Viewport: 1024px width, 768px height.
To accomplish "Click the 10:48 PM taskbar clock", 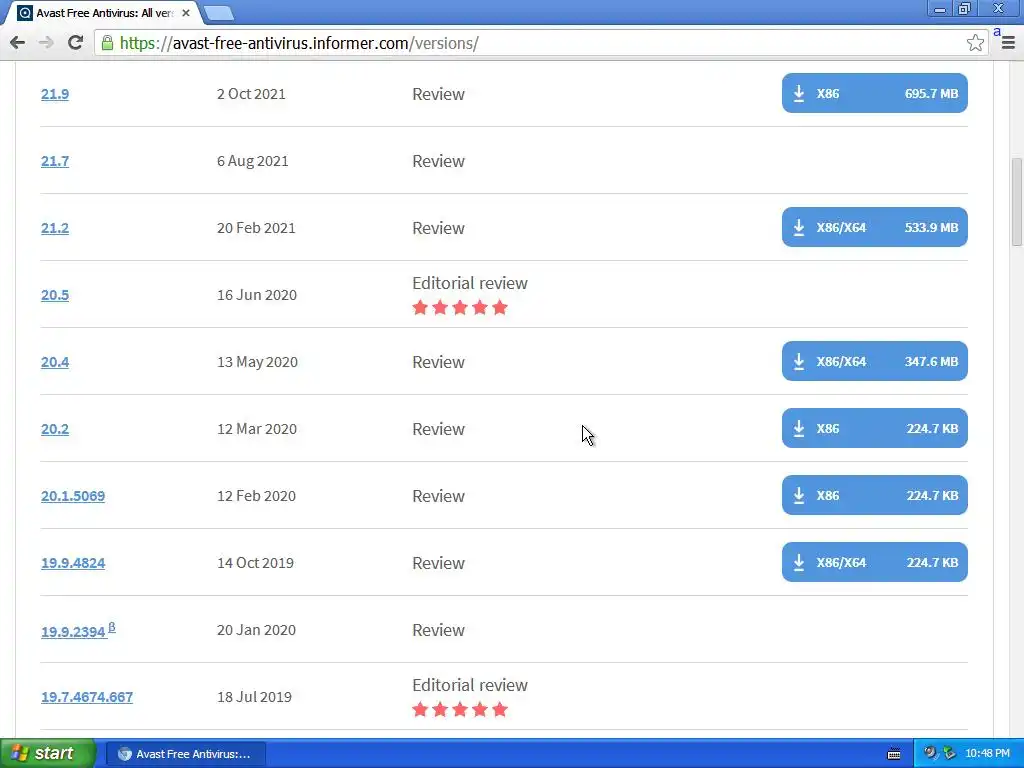I will click(987, 754).
